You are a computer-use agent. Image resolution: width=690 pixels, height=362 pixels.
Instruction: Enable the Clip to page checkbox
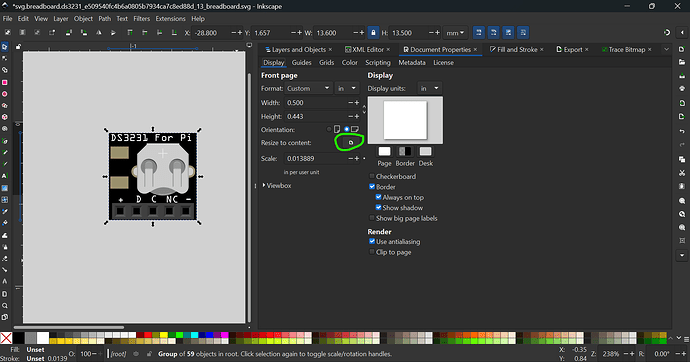pyautogui.click(x=372, y=252)
